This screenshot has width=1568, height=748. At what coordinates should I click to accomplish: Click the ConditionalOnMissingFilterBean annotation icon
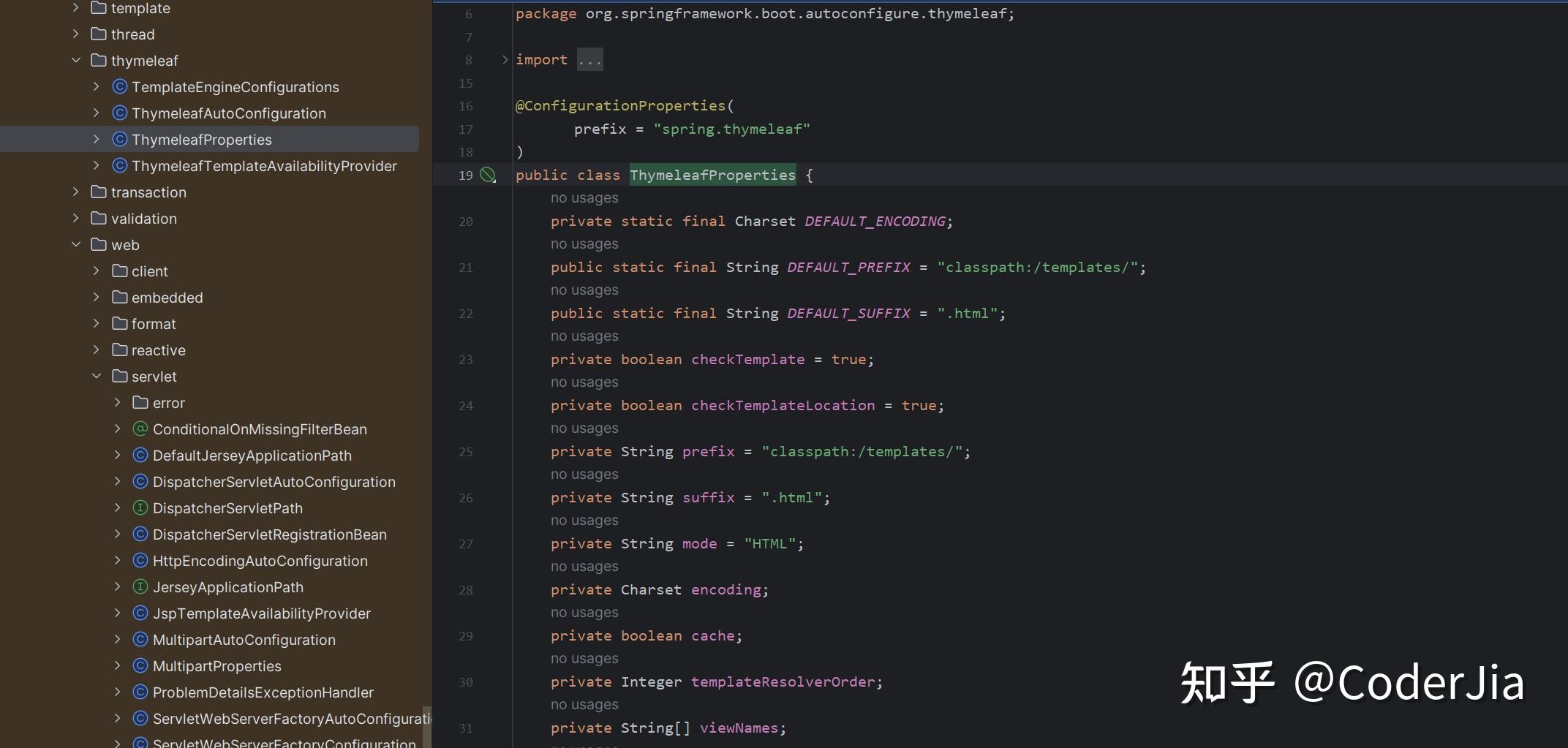point(140,429)
